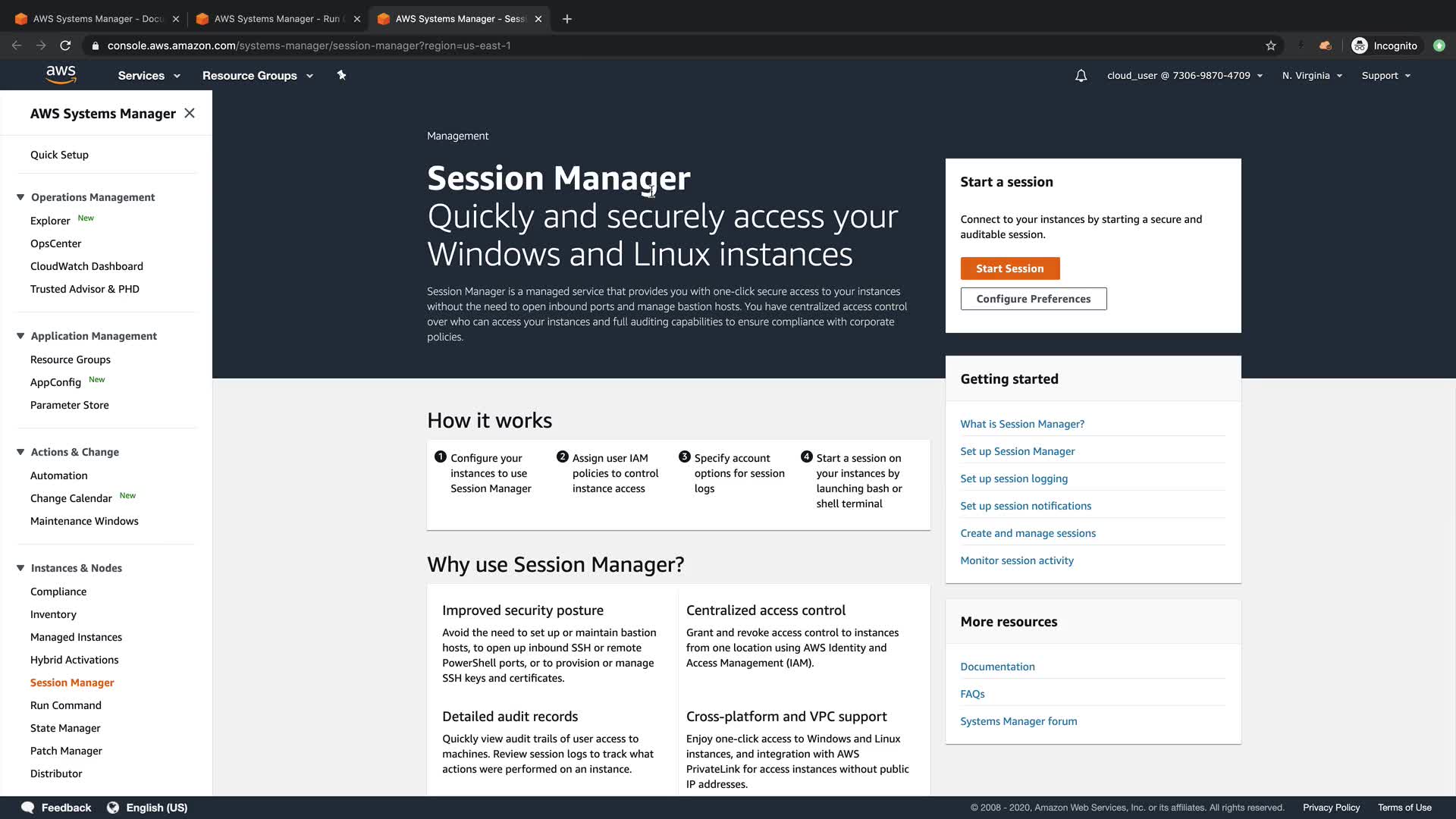Open the Set up session logging link
The width and height of the screenshot is (1456, 819).
pyautogui.click(x=1013, y=479)
